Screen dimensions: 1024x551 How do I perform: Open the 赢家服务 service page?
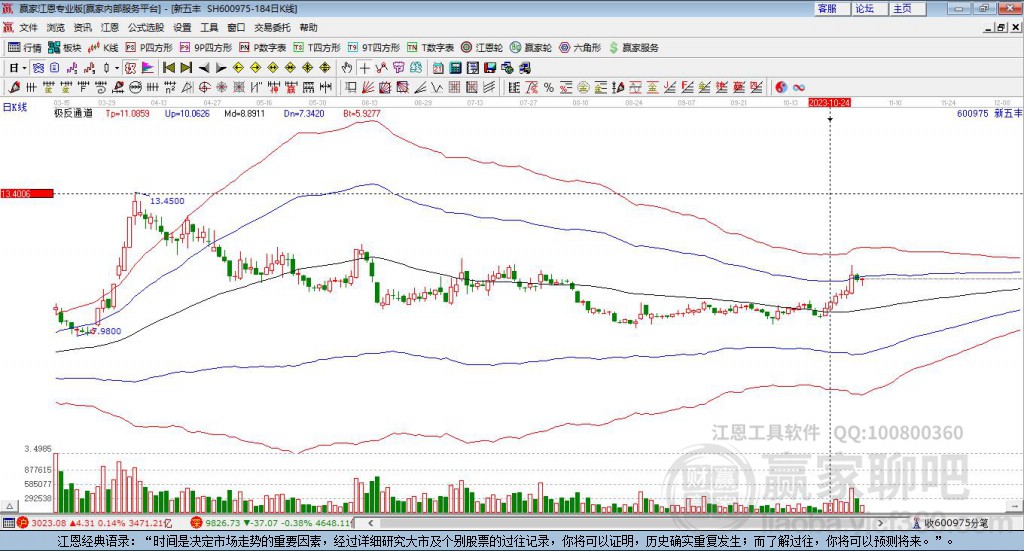(x=633, y=48)
